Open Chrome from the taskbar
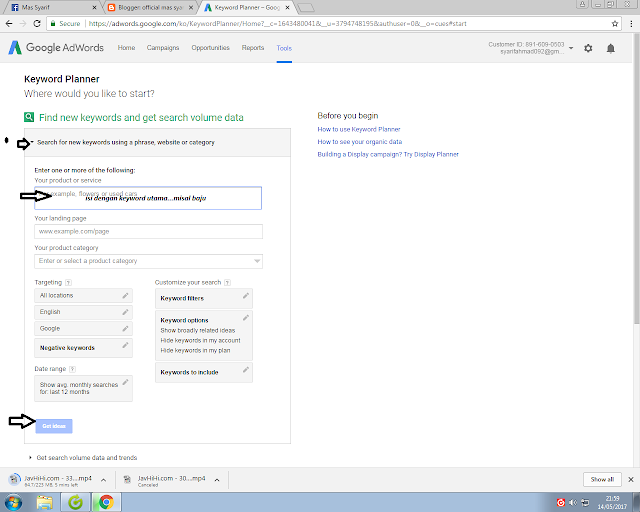Screen dimensions: 640x512 pos(106,502)
